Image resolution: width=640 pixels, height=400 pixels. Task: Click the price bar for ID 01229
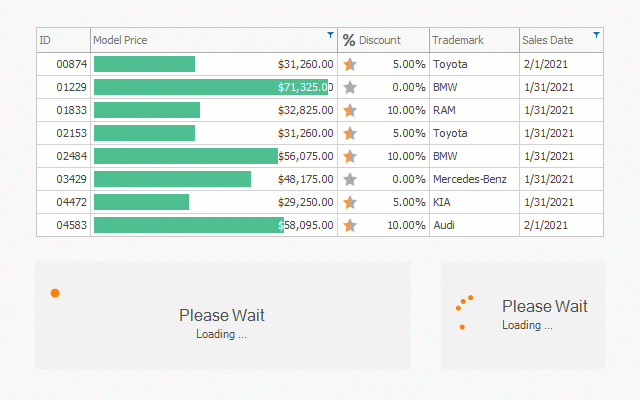pyautogui.click(x=211, y=87)
